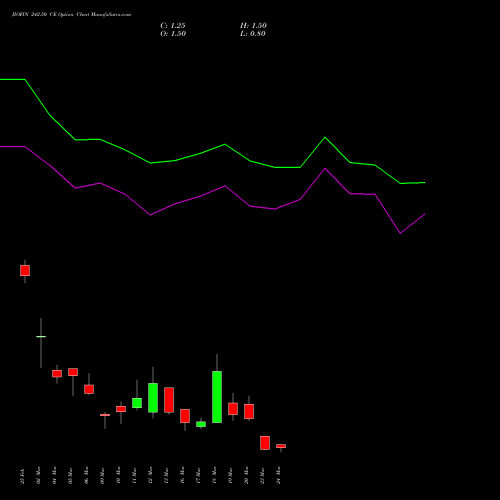Select the small red candle for 10 Mar
500x500 pixels.
tap(121, 409)
